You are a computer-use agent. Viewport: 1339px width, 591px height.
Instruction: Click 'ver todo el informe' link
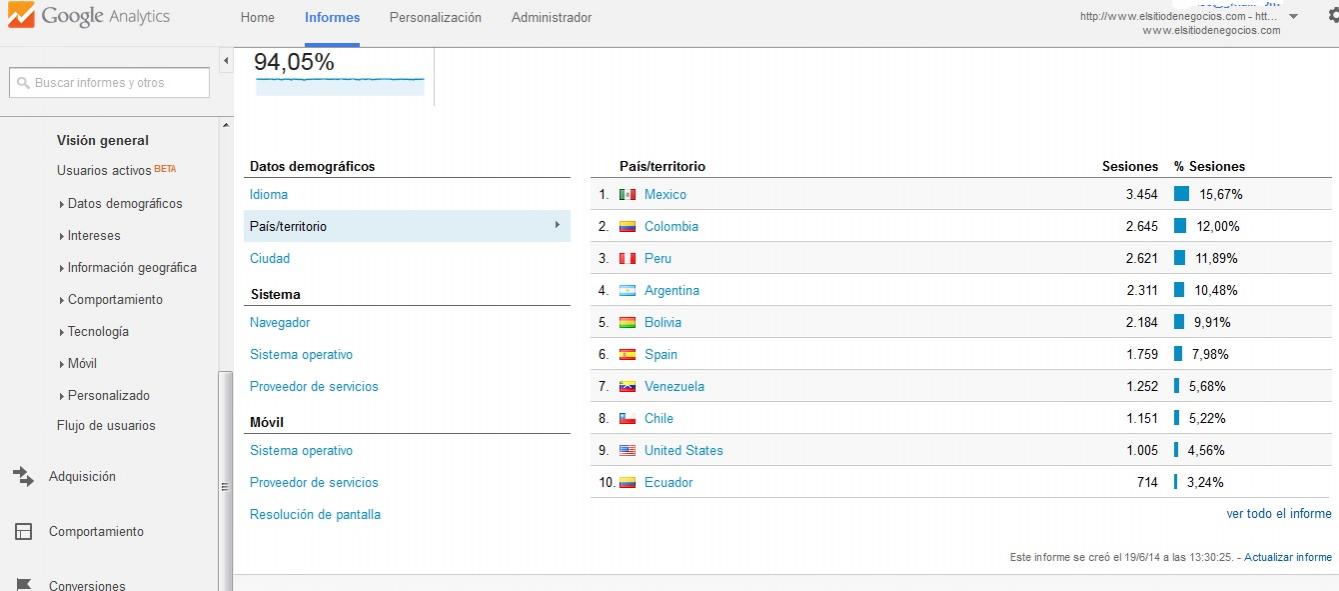(x=1279, y=514)
